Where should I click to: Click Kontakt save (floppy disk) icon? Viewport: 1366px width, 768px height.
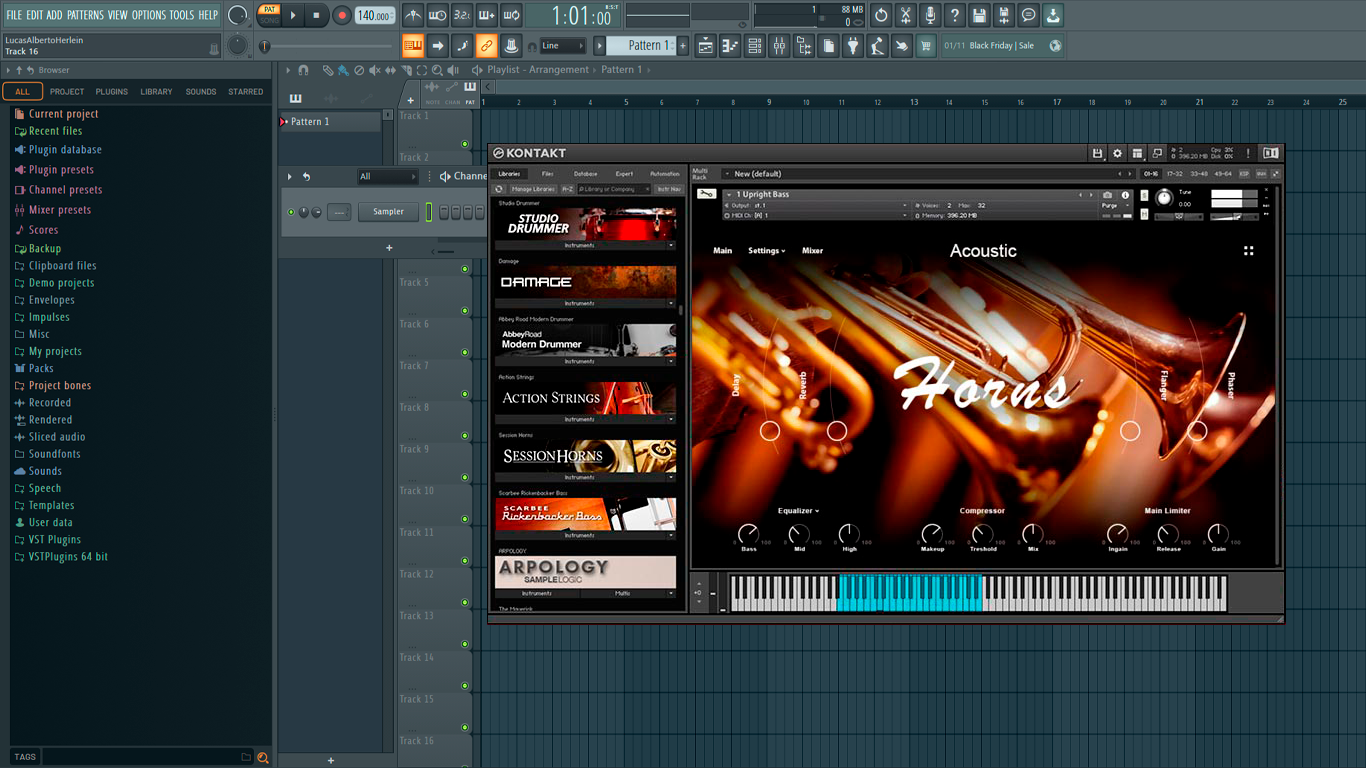click(x=1097, y=153)
